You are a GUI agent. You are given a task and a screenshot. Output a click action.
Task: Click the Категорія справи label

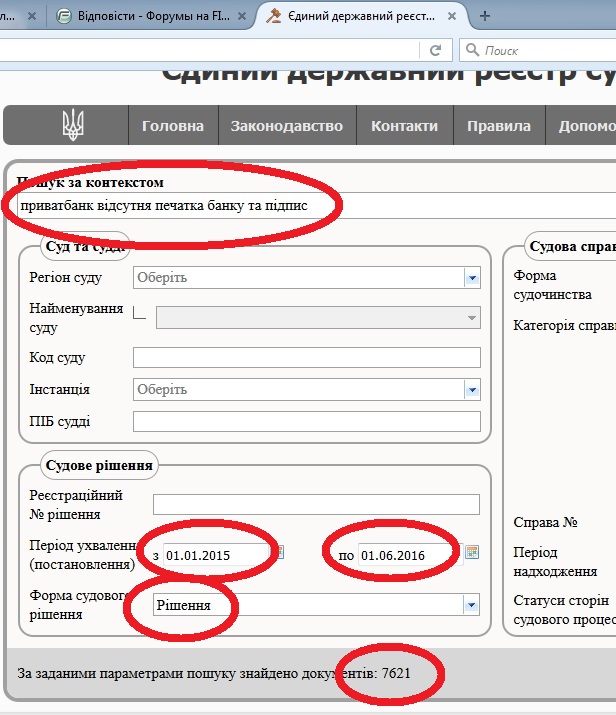[564, 326]
